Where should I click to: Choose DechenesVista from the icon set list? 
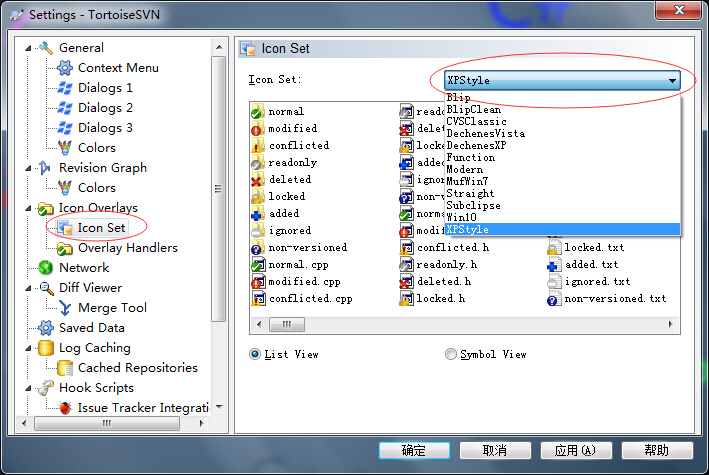pos(562,133)
